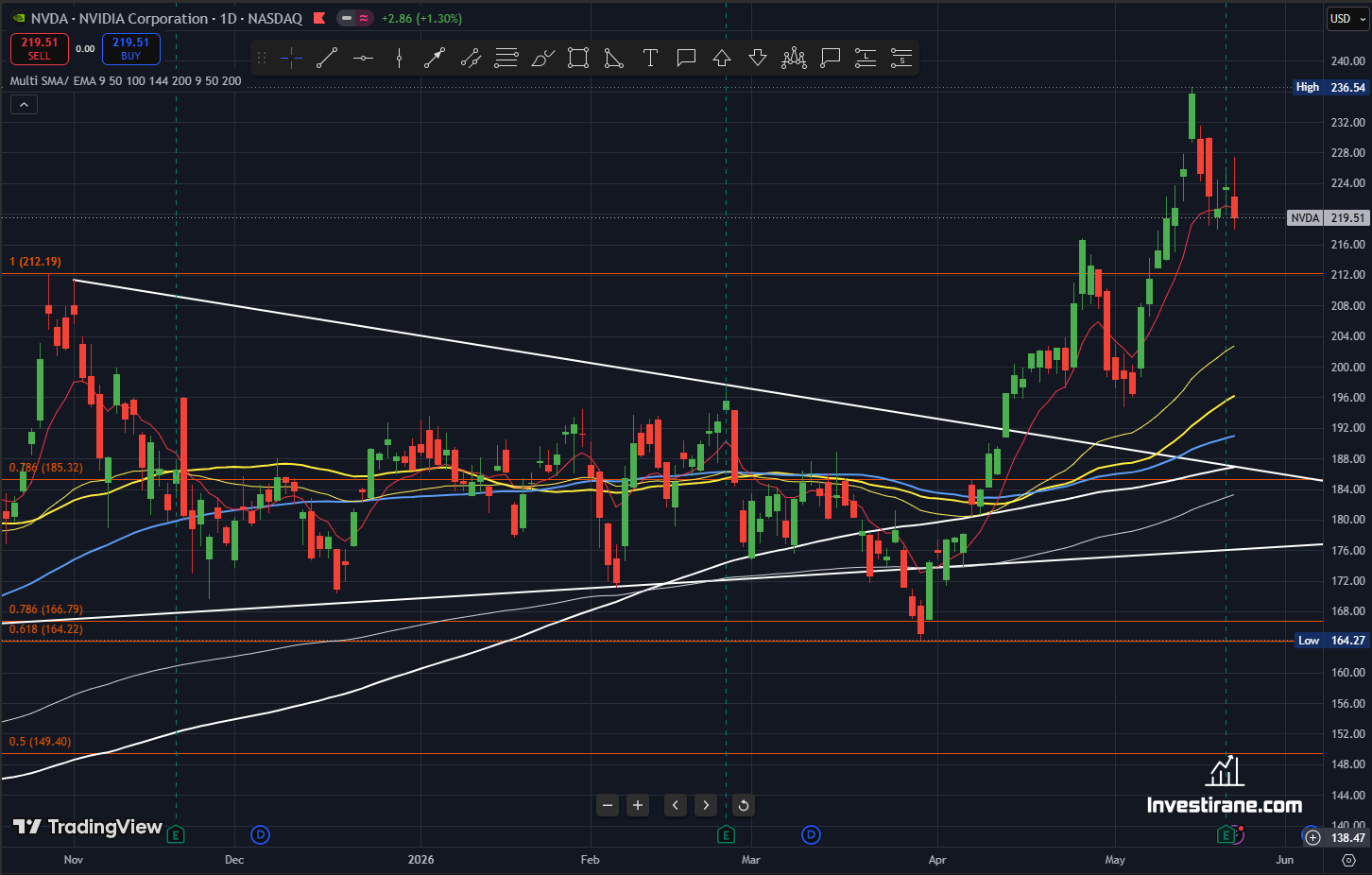The height and width of the screenshot is (875, 1372).
Task: Zoom out the chart with minus button
Action: [x=609, y=805]
